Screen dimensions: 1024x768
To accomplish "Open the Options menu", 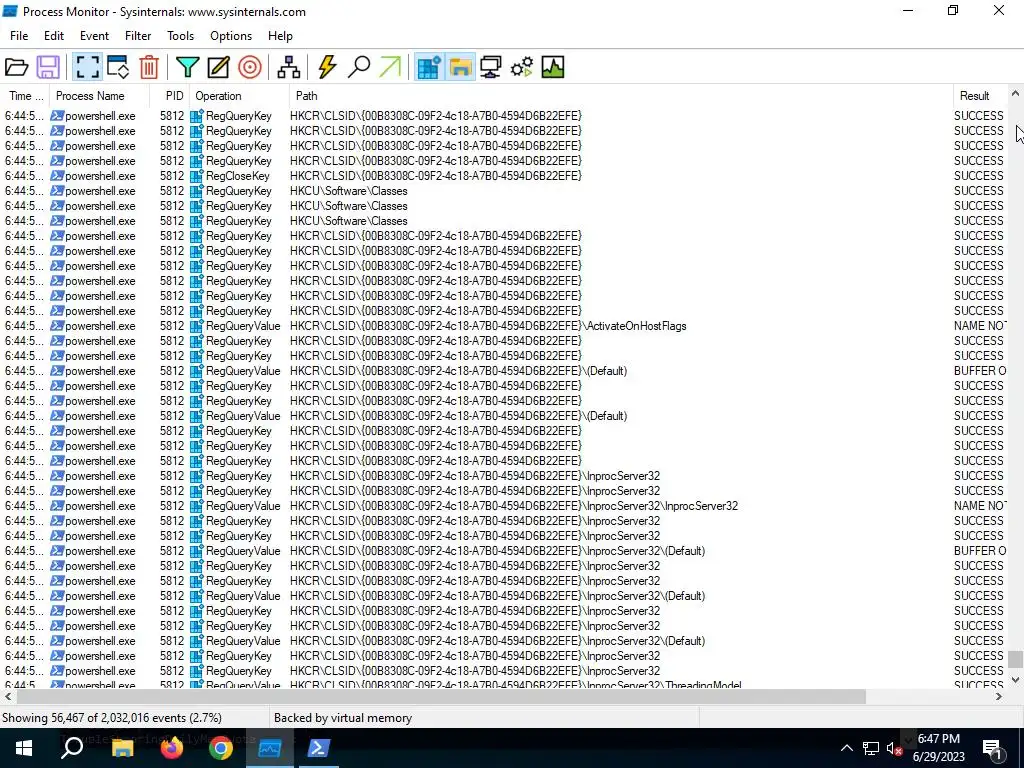I will [x=231, y=36].
